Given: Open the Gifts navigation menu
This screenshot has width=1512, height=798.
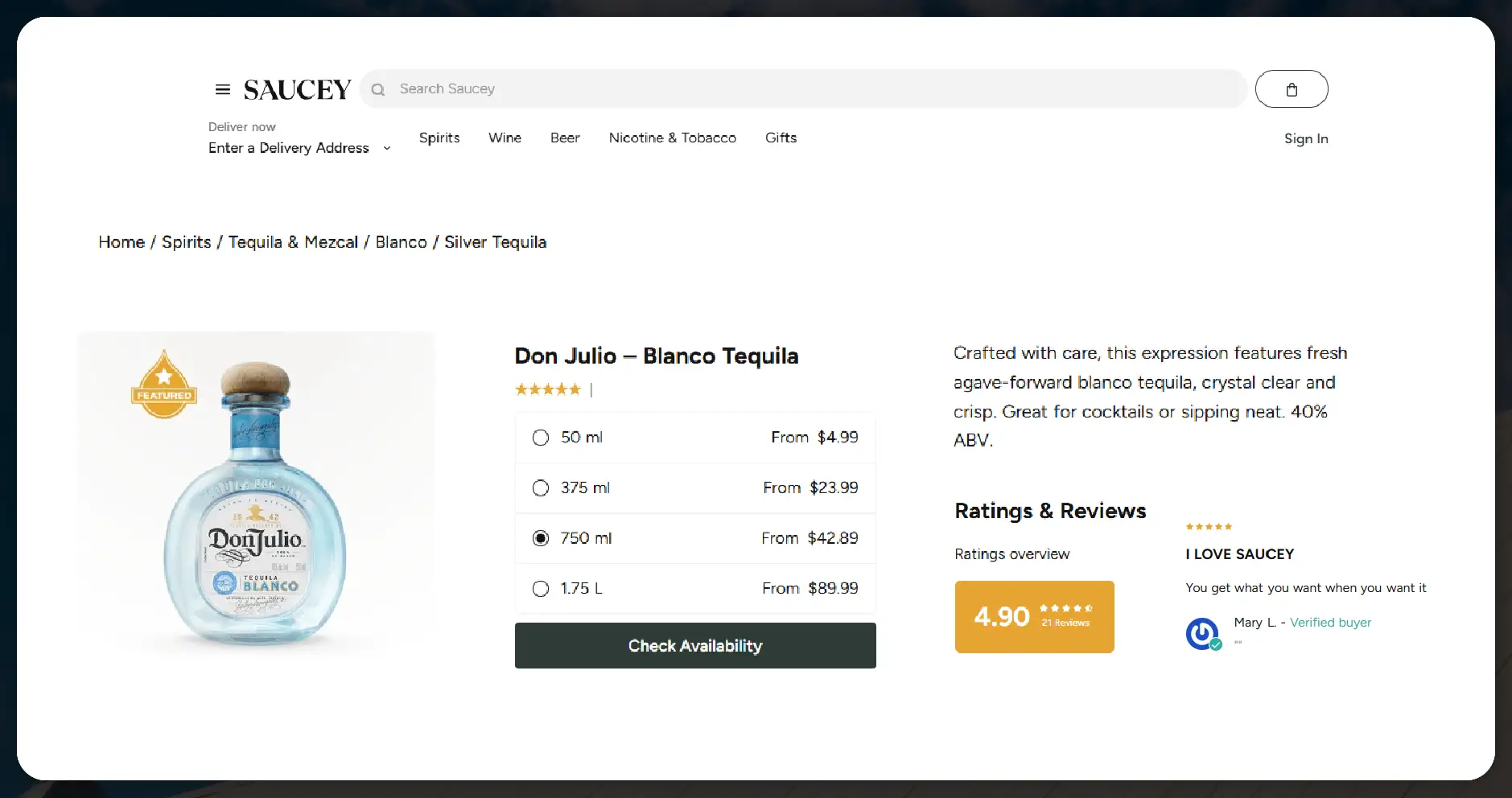Looking at the screenshot, I should (x=780, y=138).
